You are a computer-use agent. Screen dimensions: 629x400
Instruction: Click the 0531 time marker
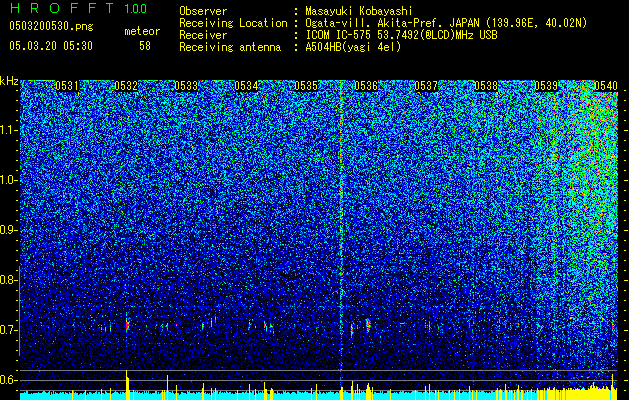click(x=67, y=86)
